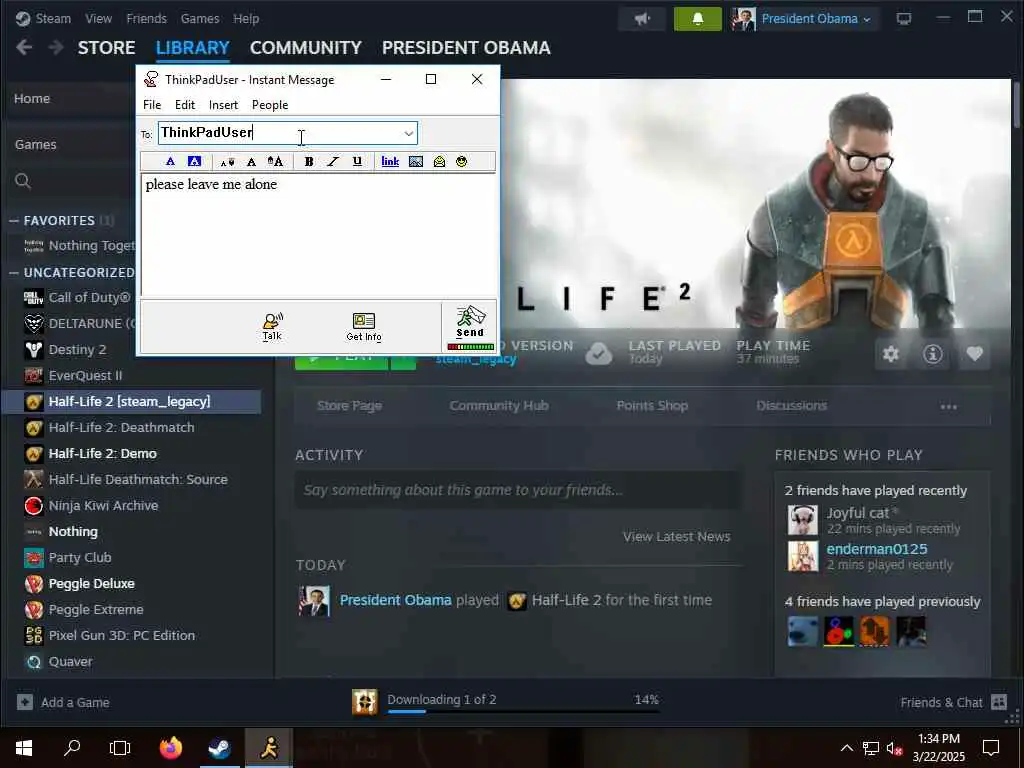Open the File menu in the Instant Message window
1024x768 pixels.
(x=152, y=104)
